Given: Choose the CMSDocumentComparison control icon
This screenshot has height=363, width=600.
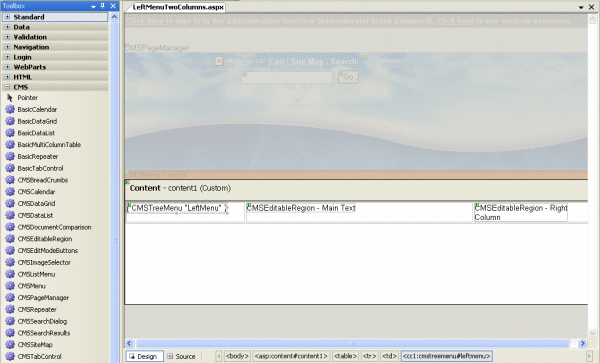Looking at the screenshot, I should coord(10,227).
